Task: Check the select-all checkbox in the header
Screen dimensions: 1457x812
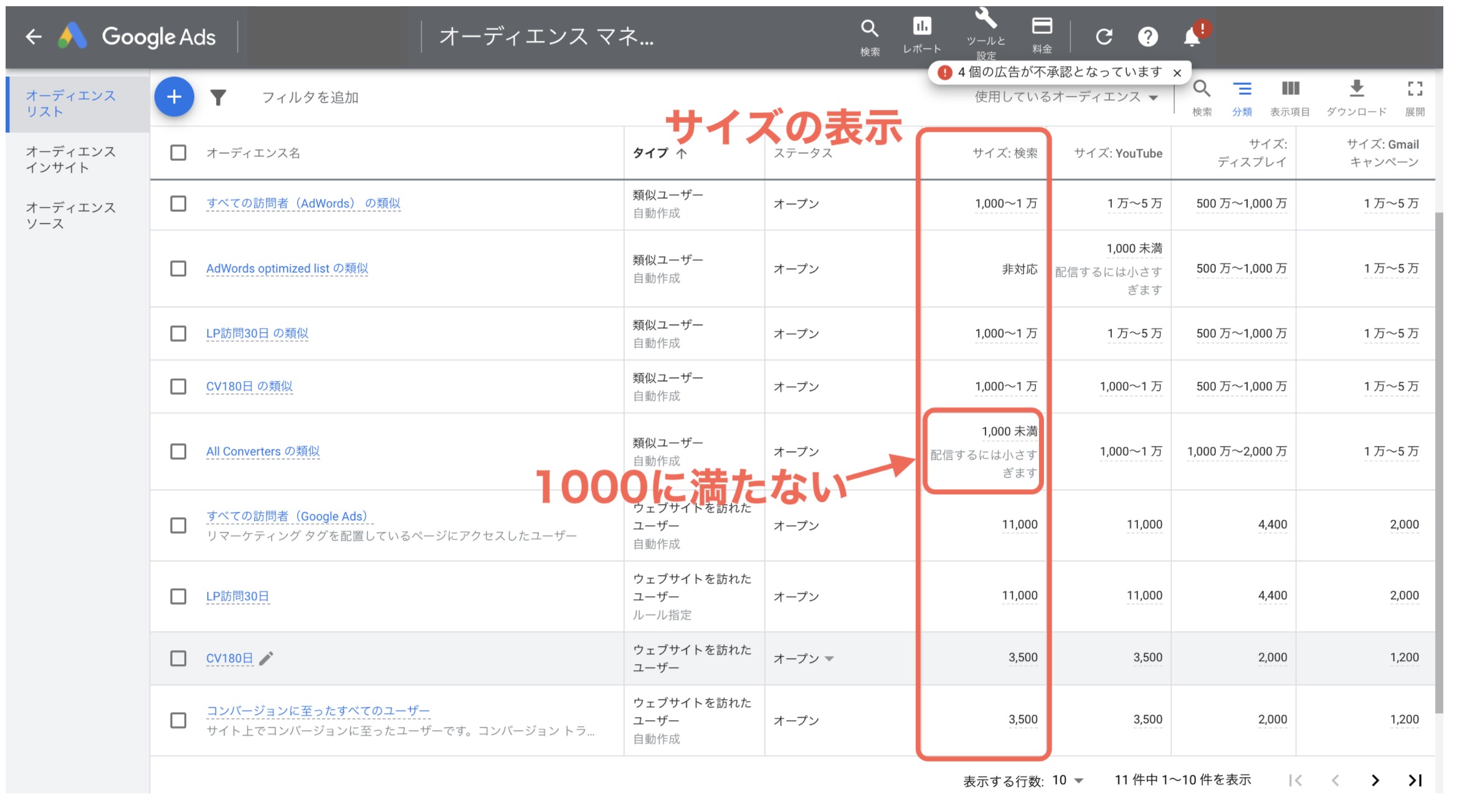Action: pos(178,153)
